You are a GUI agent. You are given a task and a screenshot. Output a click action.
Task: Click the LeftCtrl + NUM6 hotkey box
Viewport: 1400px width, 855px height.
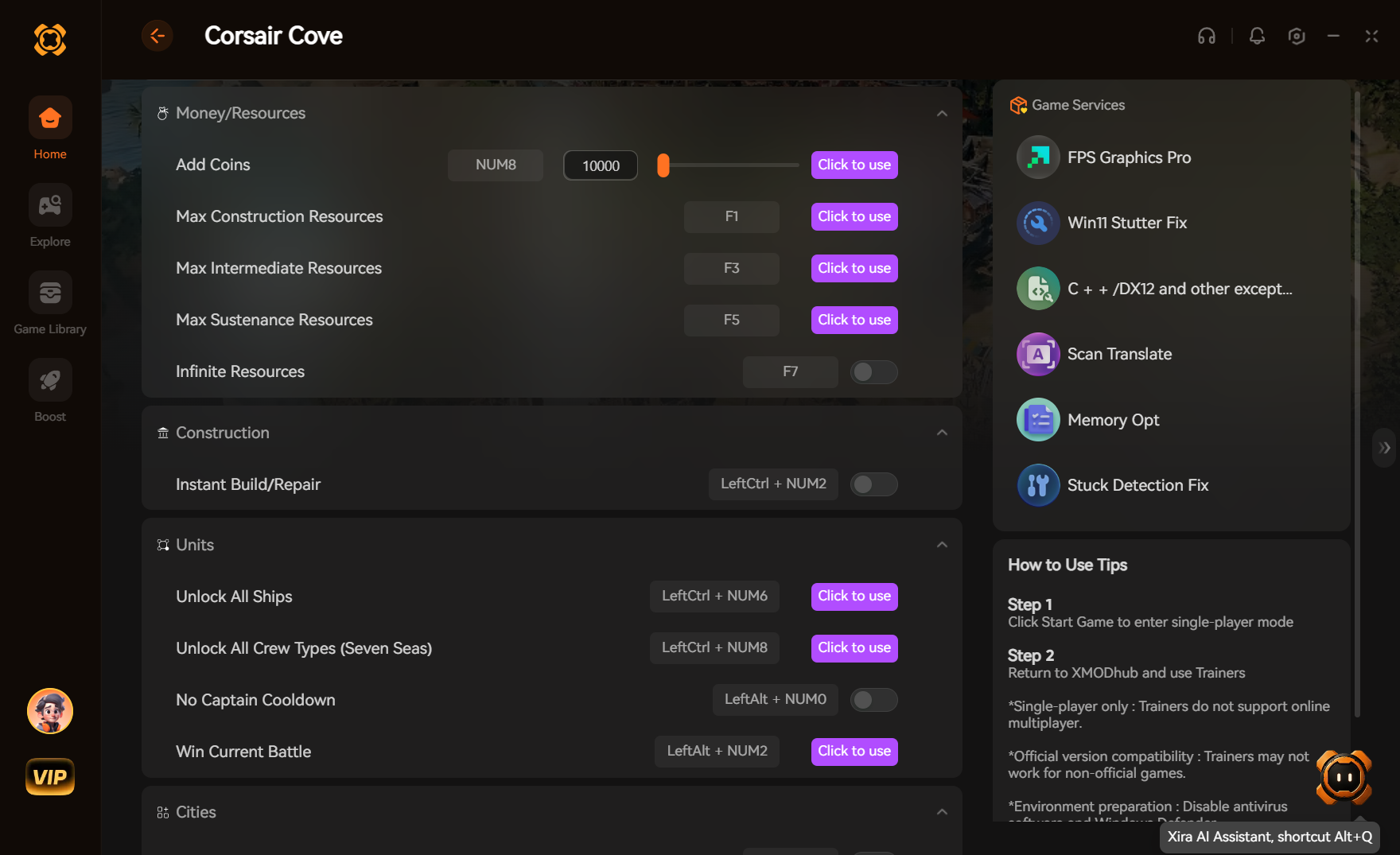714,596
